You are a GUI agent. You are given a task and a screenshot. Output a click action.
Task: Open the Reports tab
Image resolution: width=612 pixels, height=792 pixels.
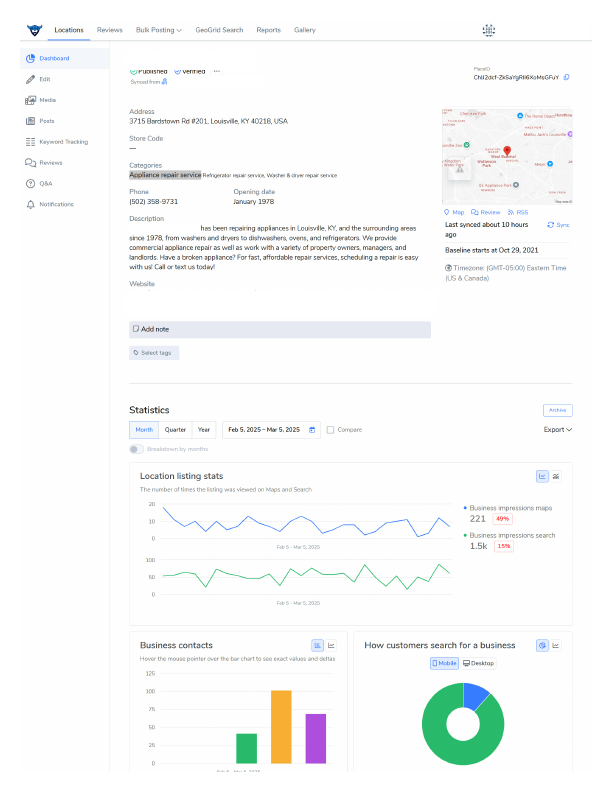269,30
